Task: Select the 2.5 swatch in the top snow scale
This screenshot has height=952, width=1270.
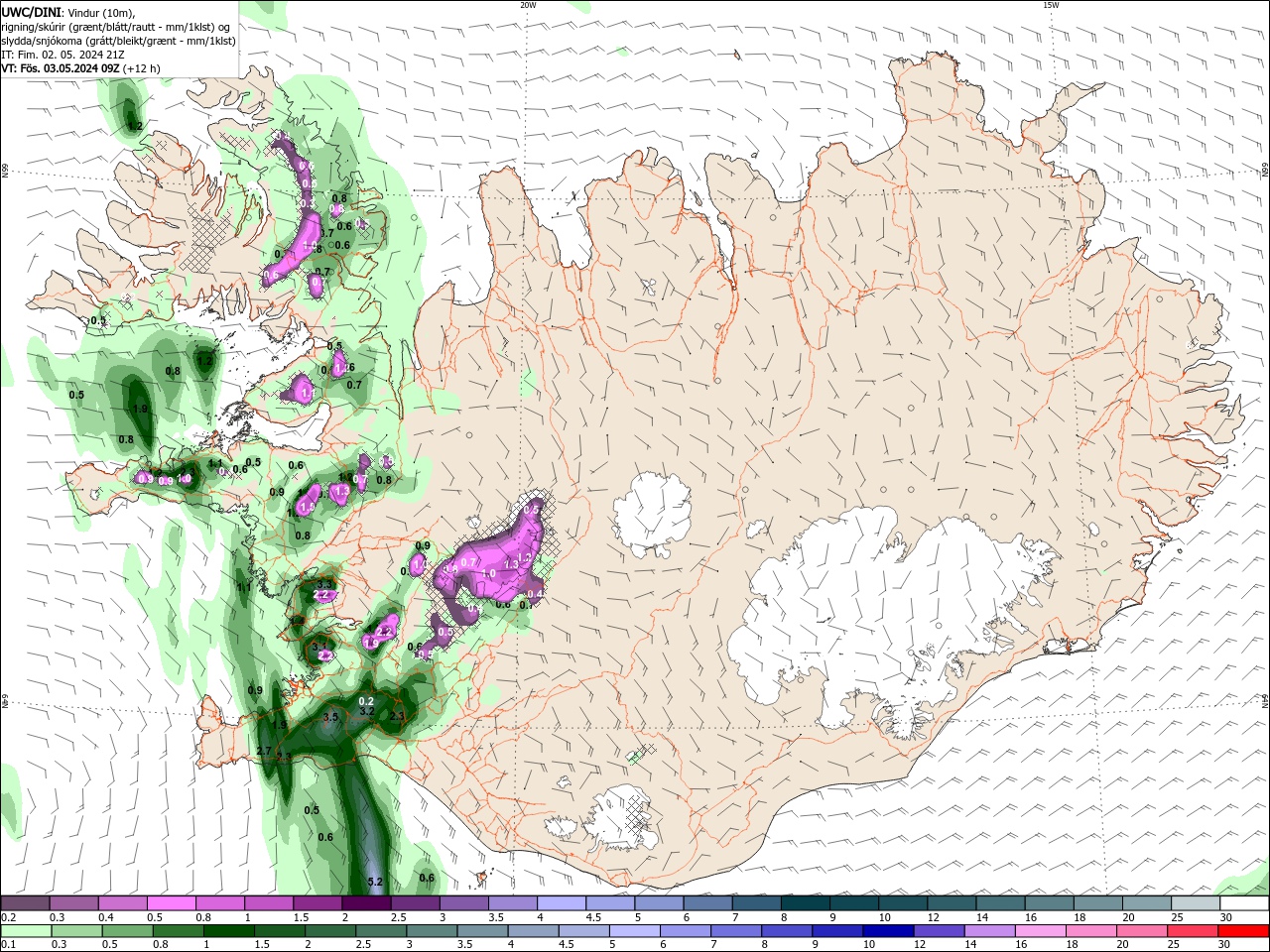Action: (415, 903)
